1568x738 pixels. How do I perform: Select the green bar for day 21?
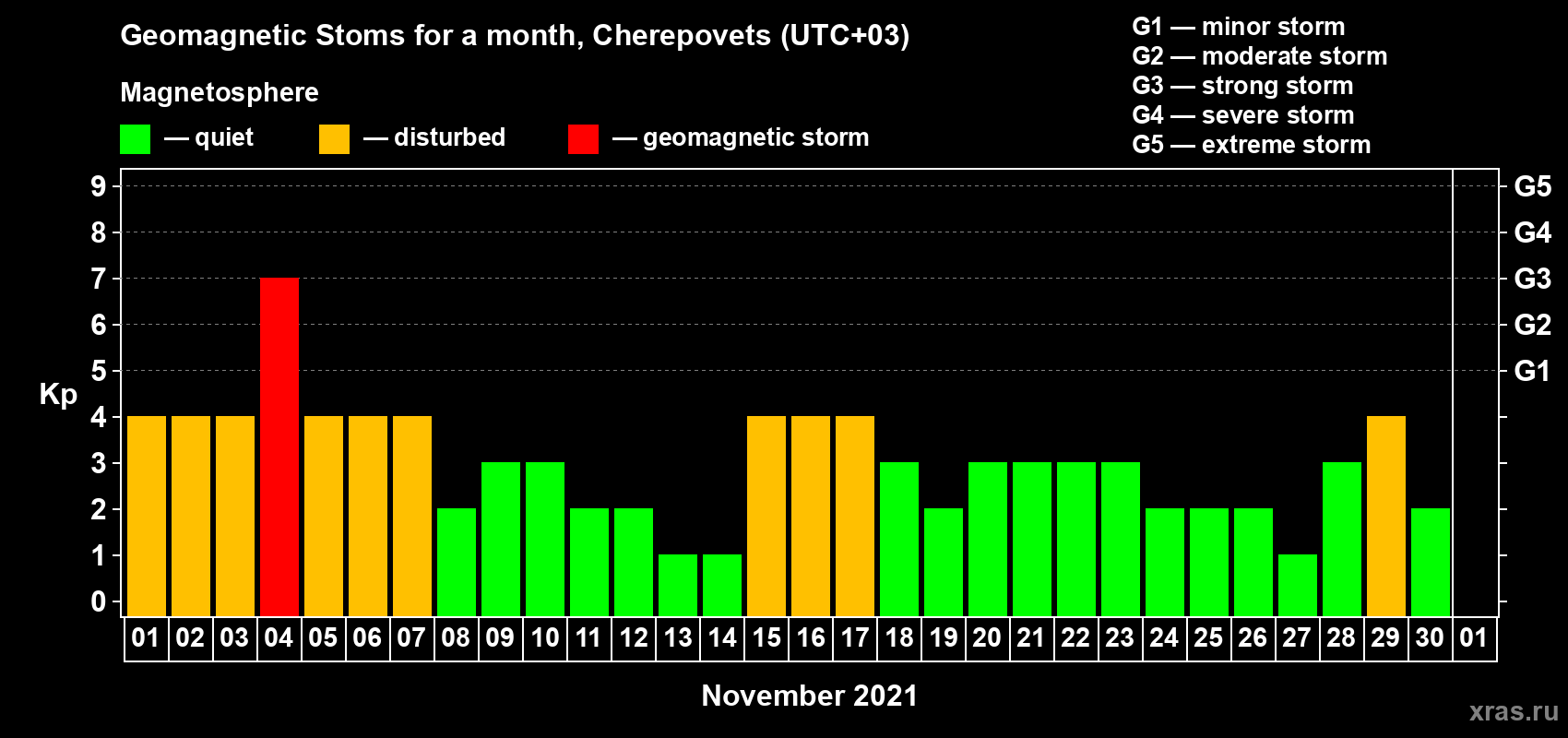pyautogui.click(x=1032, y=540)
